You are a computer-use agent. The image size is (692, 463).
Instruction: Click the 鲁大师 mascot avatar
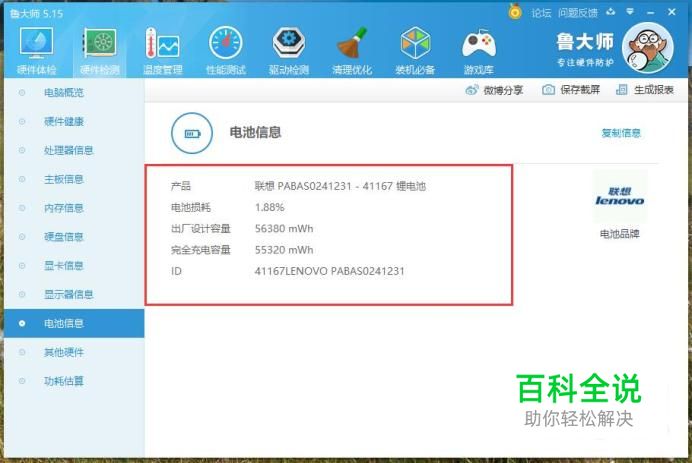pyautogui.click(x=647, y=48)
